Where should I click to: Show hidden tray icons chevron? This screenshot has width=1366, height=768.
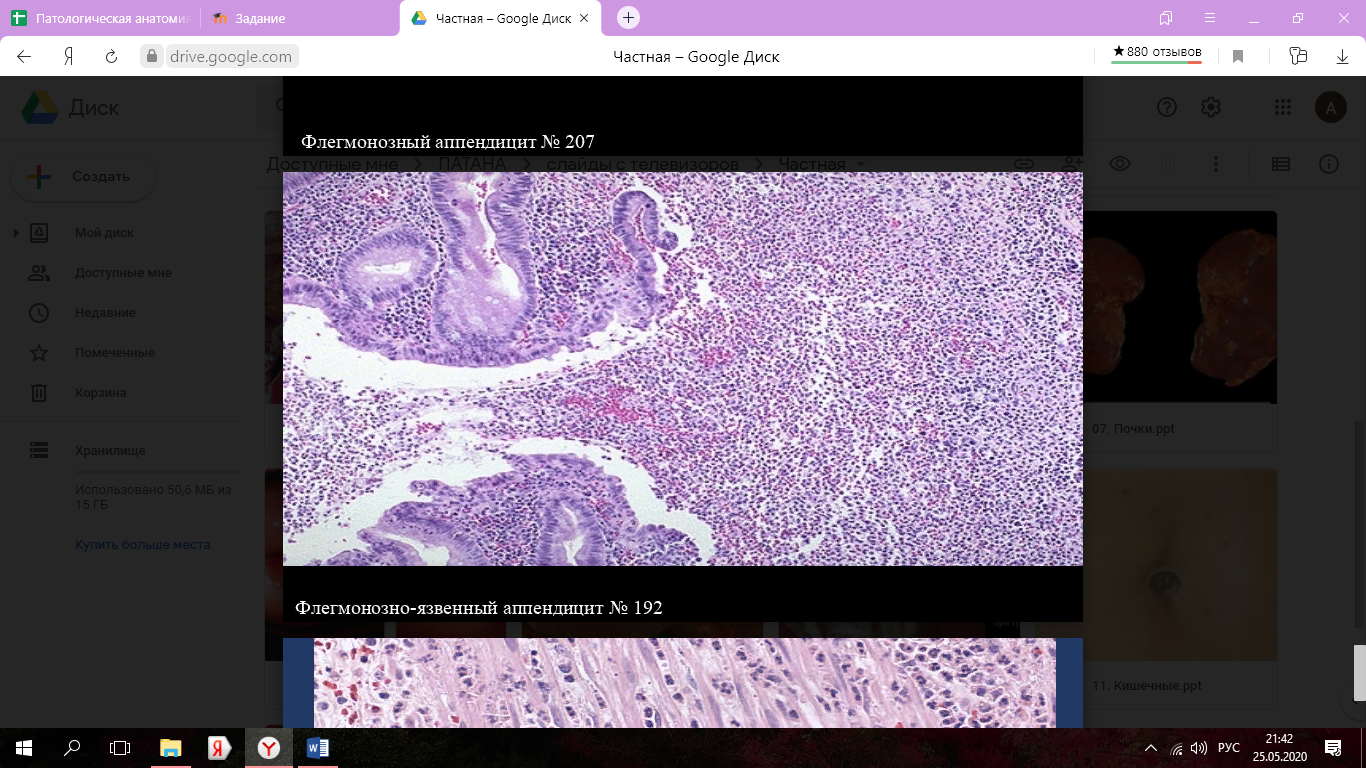point(1150,748)
